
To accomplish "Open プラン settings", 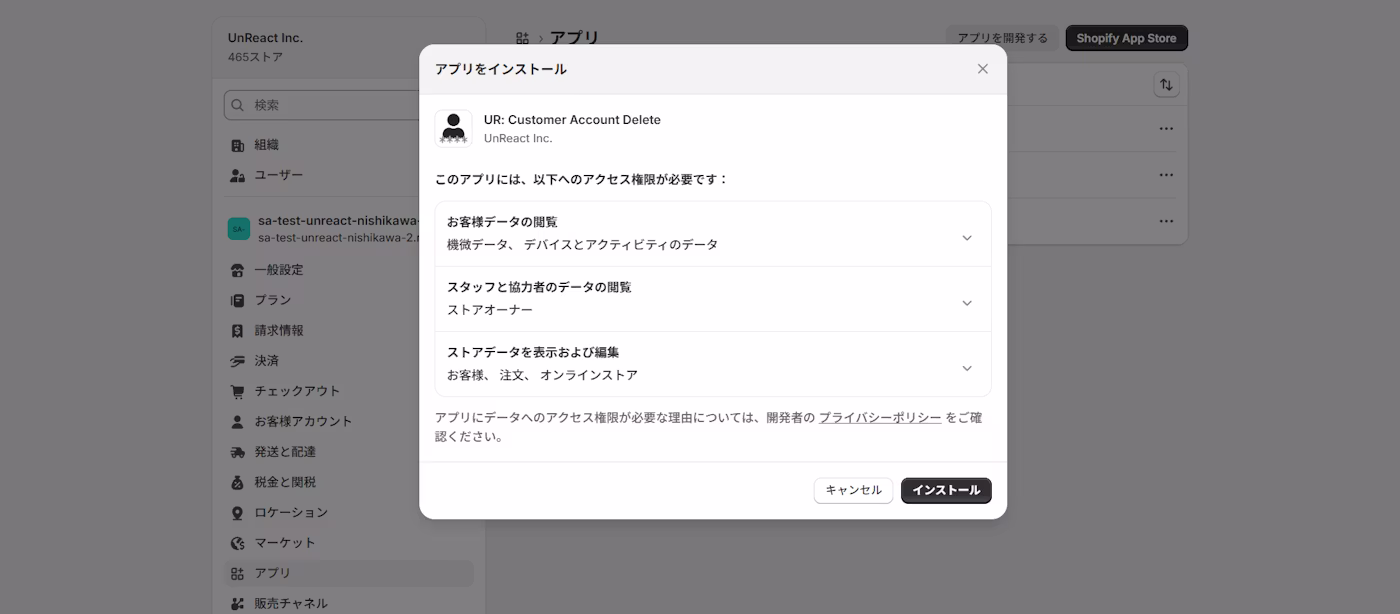I will tap(348, 300).
